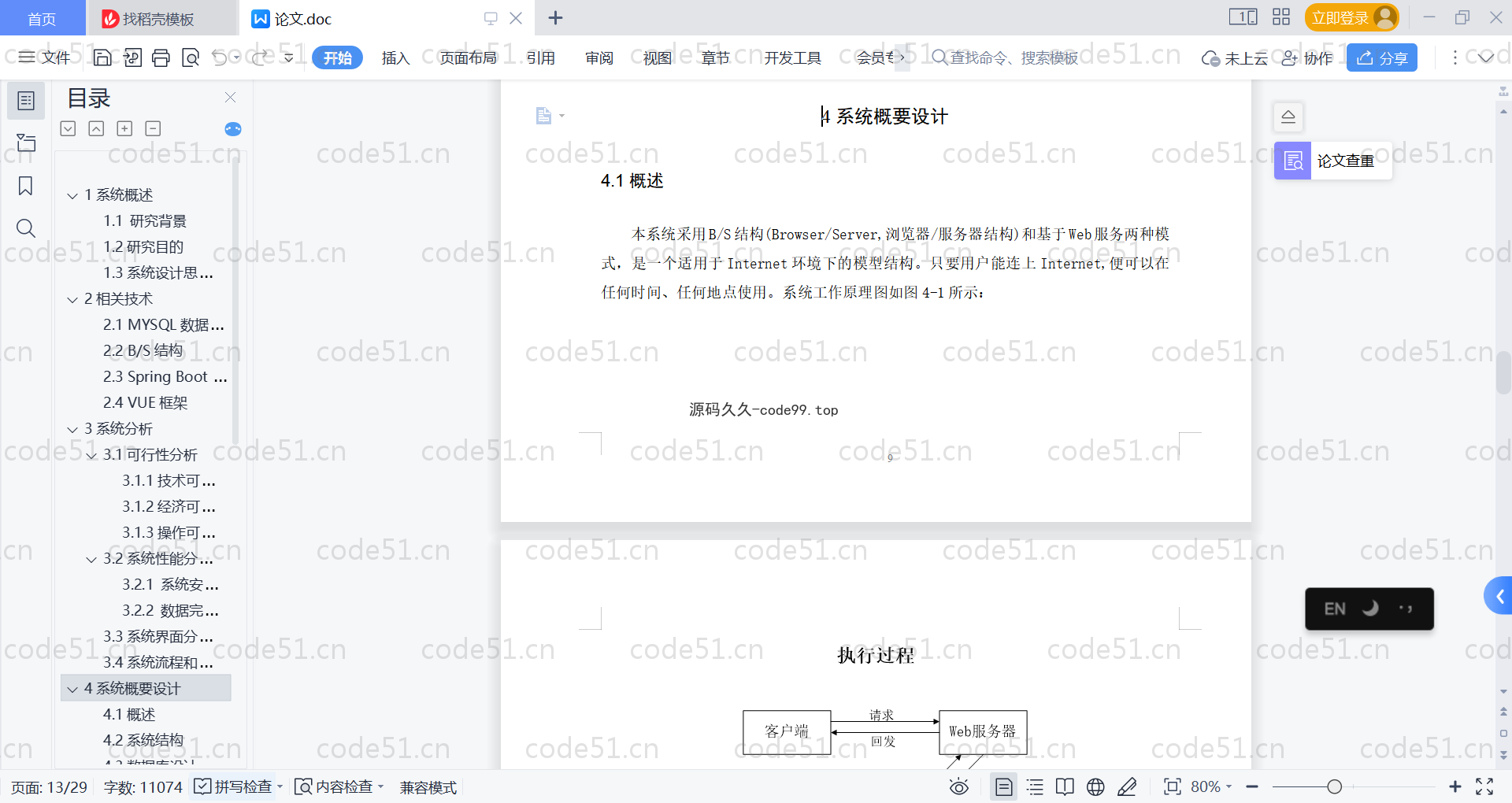Collapse the 3.2 系统性能分 outline node
This screenshot has height=803, width=1512.
click(x=91, y=559)
